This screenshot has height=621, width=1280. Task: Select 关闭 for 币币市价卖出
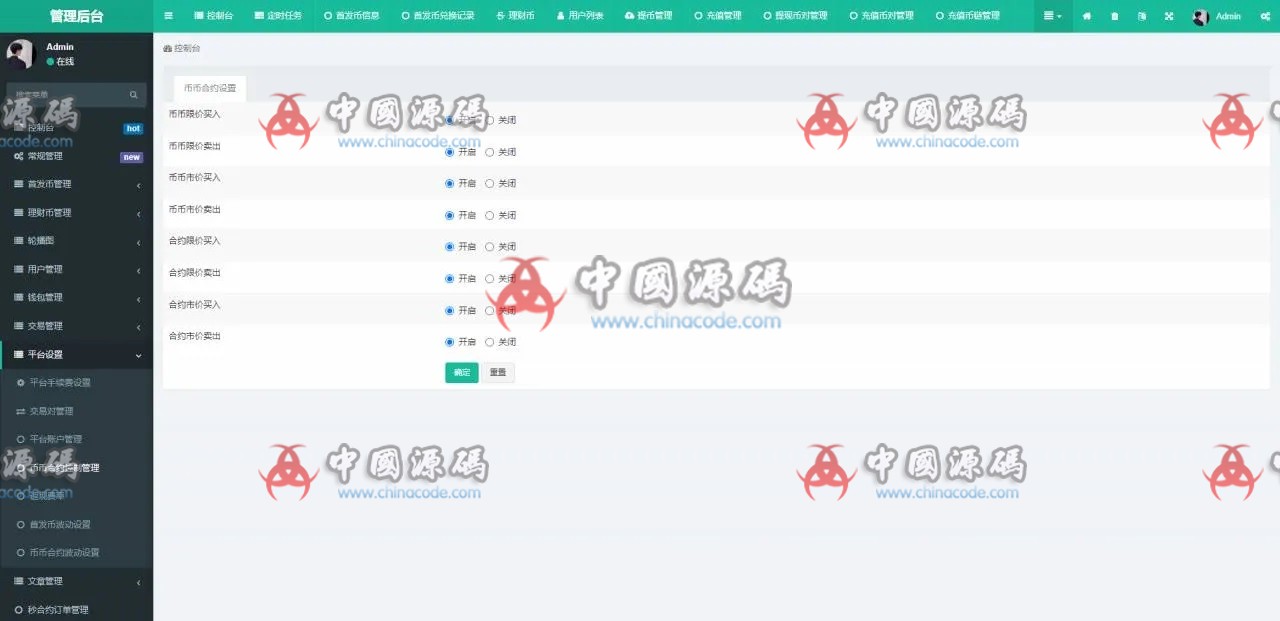point(490,215)
